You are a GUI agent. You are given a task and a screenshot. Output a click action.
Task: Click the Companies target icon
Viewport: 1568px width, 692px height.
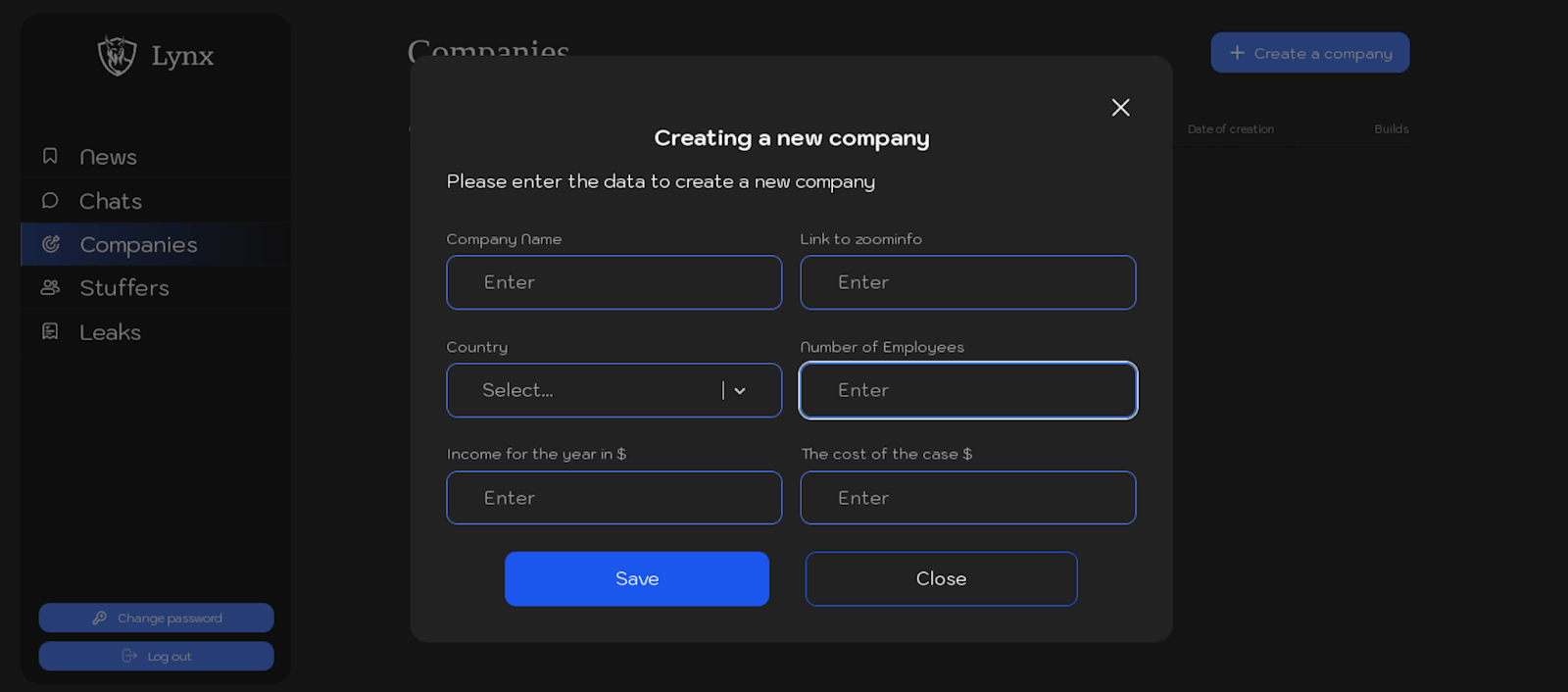pos(51,244)
